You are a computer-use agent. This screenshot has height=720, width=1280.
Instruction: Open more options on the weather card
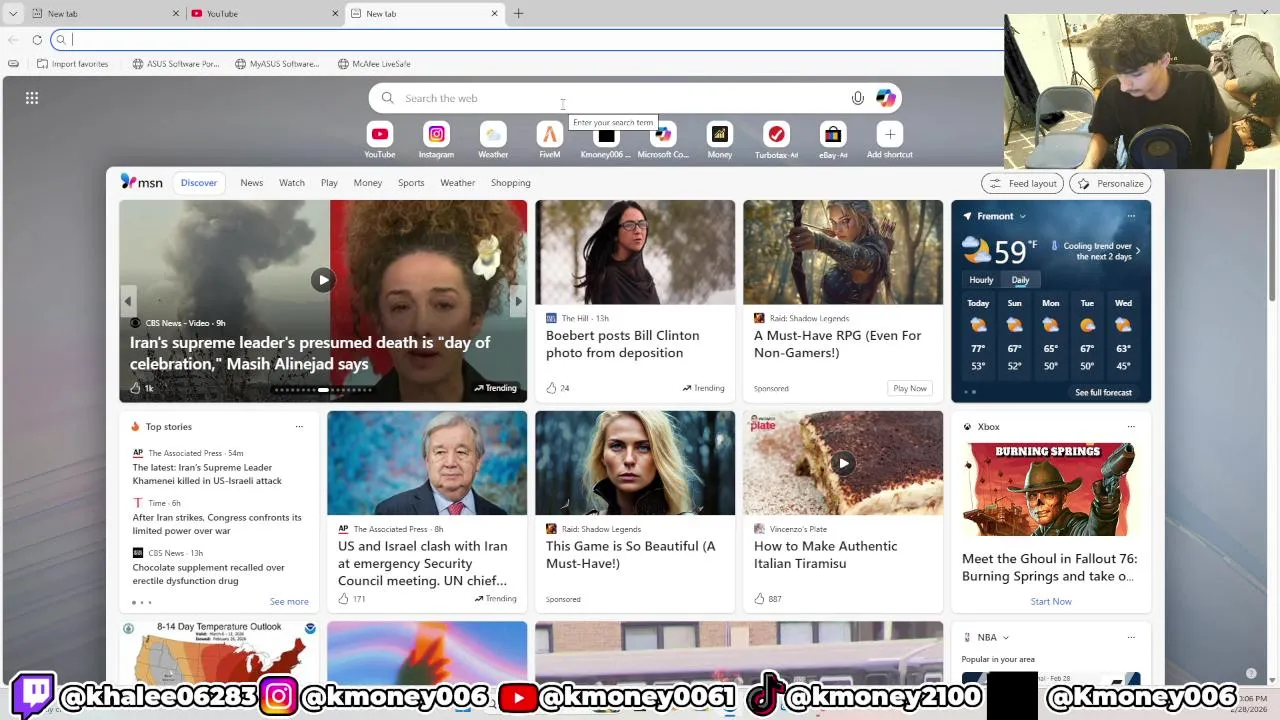pyautogui.click(x=1131, y=216)
